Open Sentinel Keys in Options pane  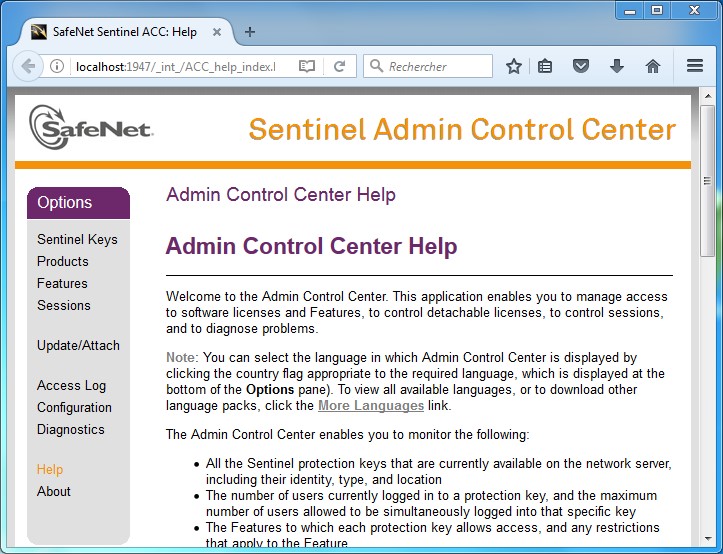pos(77,239)
